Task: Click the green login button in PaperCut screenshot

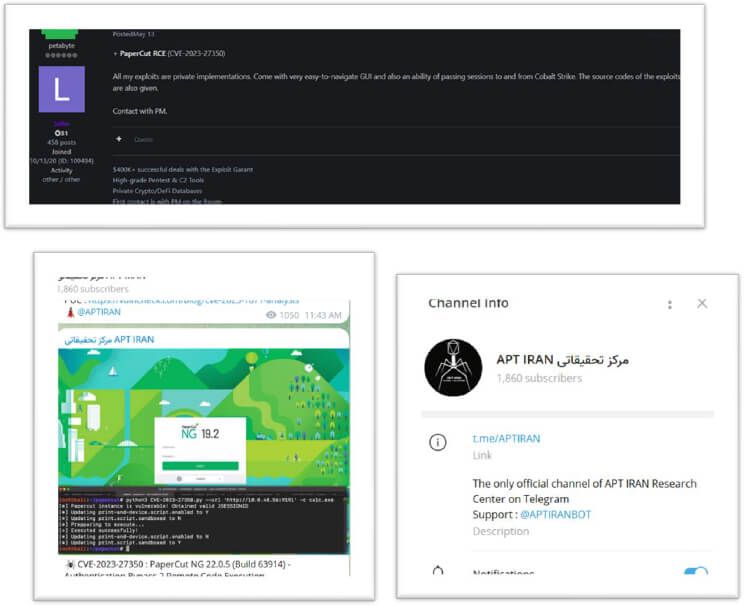Action: pos(200,466)
